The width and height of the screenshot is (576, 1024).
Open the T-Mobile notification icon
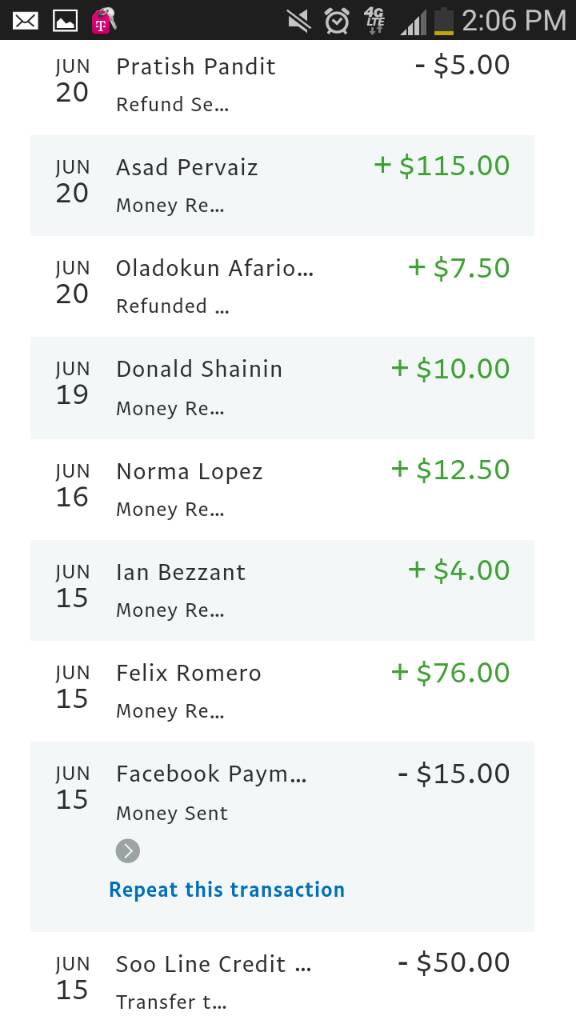pos(104,21)
